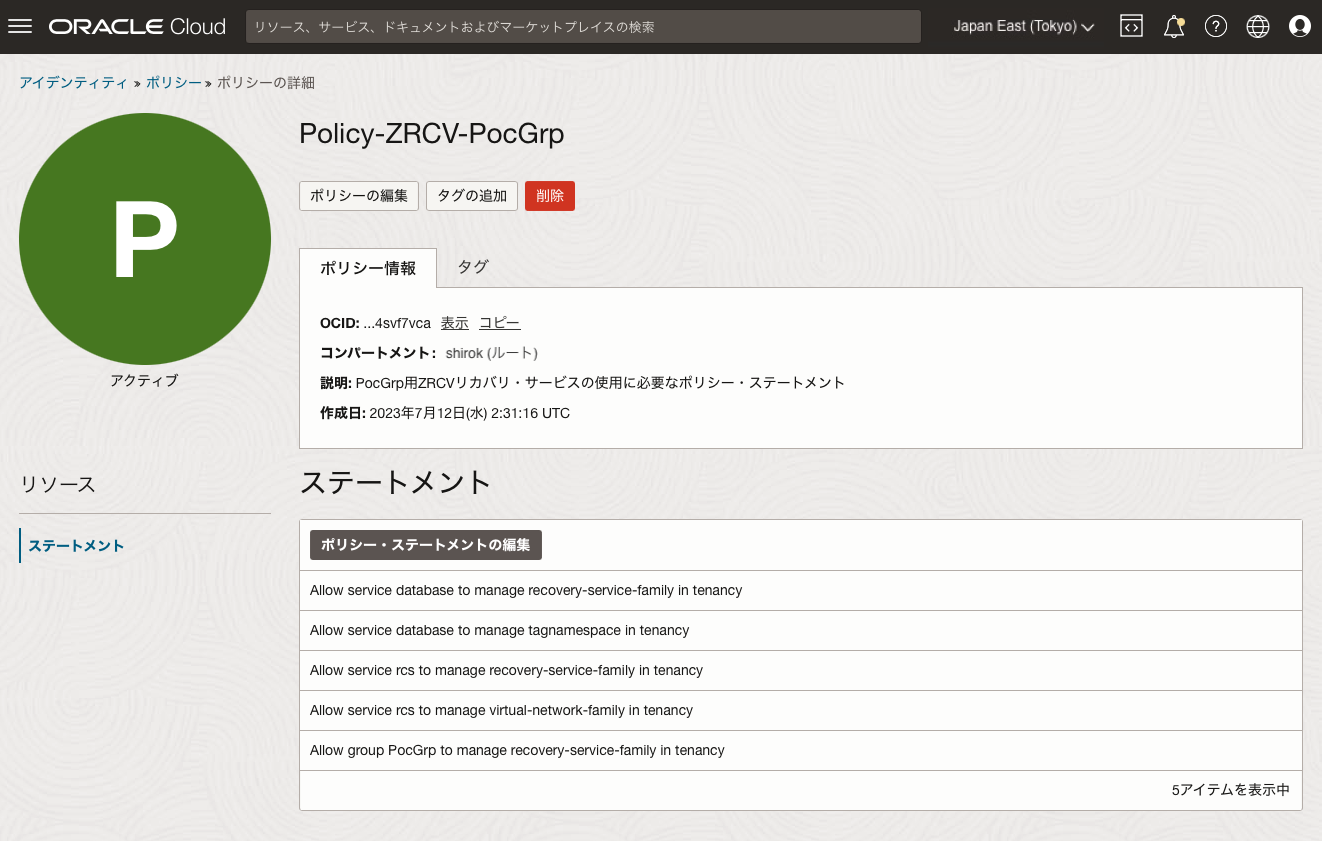Click the compartment value shirok (ルート)
The height and width of the screenshot is (841, 1322).
tap(492, 353)
